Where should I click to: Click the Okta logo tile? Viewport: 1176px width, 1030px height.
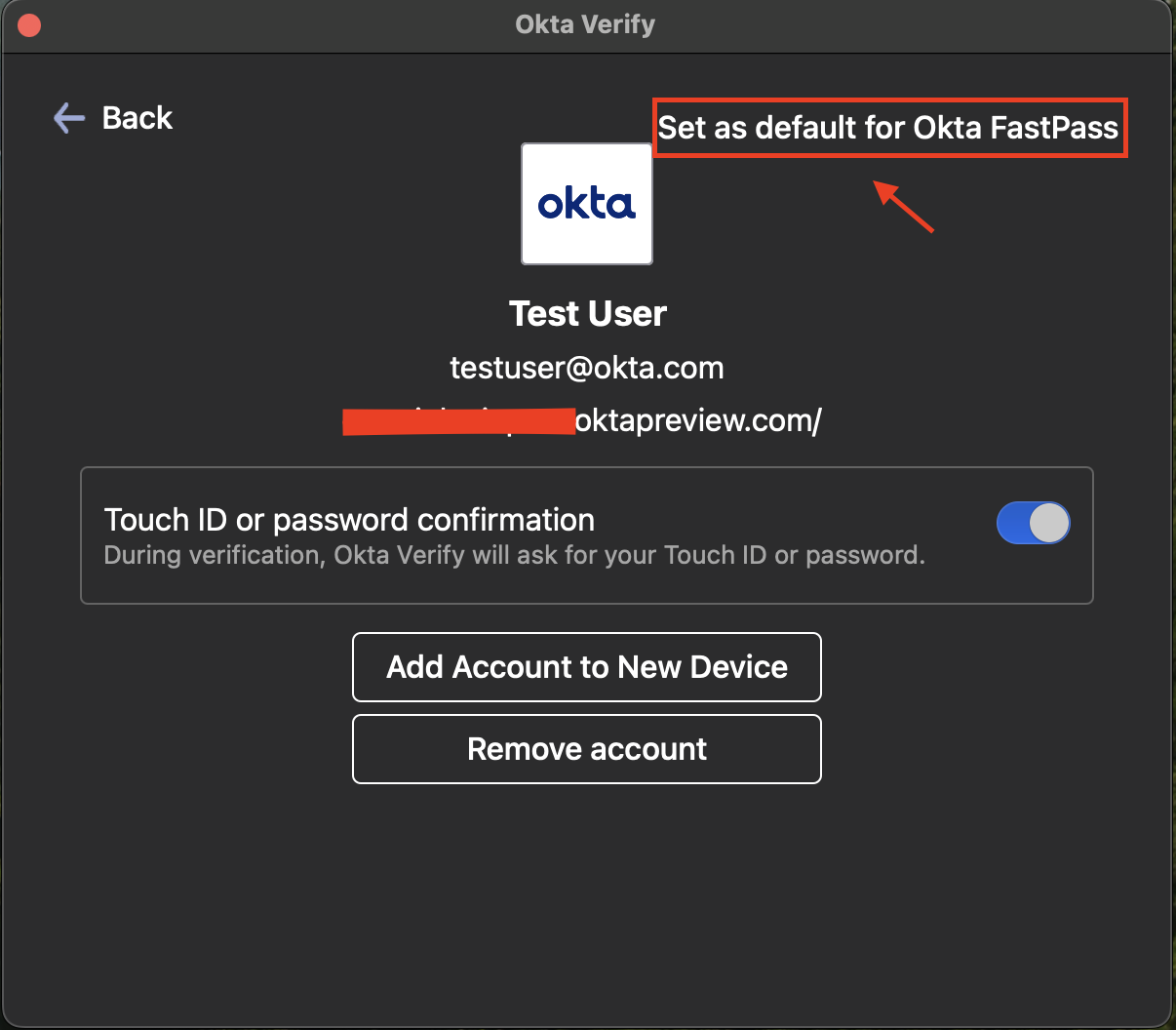(587, 204)
